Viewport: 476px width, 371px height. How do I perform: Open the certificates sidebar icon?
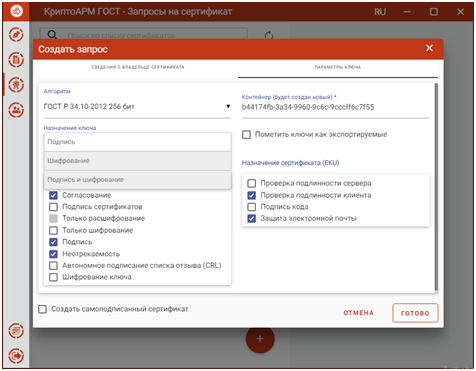(x=16, y=85)
